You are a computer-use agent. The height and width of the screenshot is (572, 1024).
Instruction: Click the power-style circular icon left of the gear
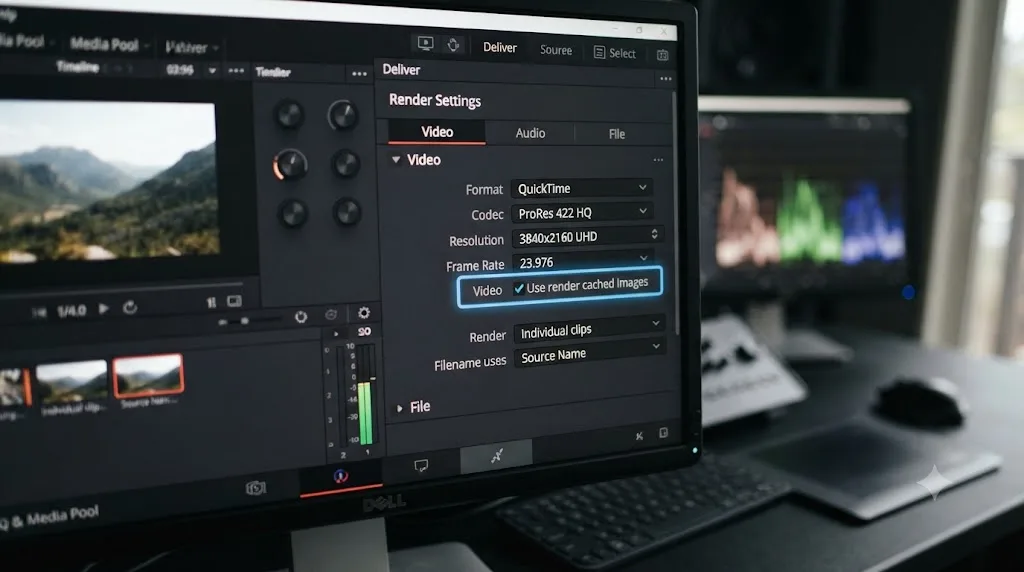pos(300,317)
